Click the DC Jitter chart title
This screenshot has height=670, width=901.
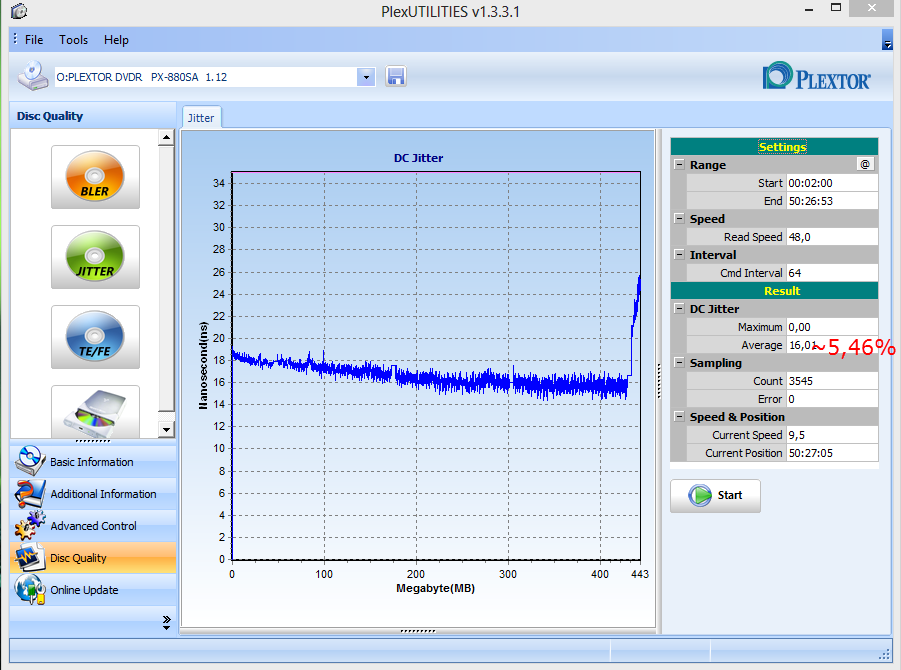coord(418,158)
